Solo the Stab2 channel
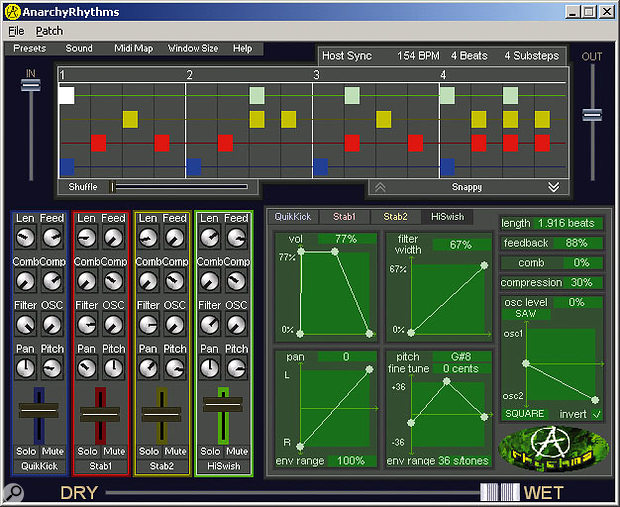The image size is (620, 507). click(x=149, y=451)
